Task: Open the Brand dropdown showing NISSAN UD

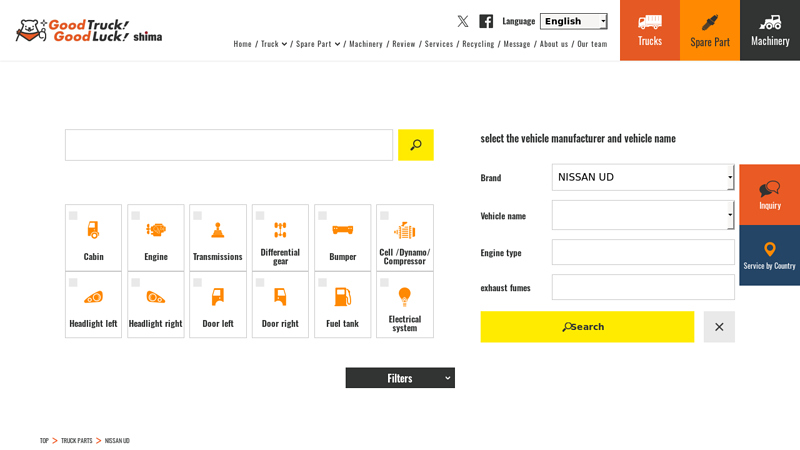Action: pyautogui.click(x=643, y=177)
